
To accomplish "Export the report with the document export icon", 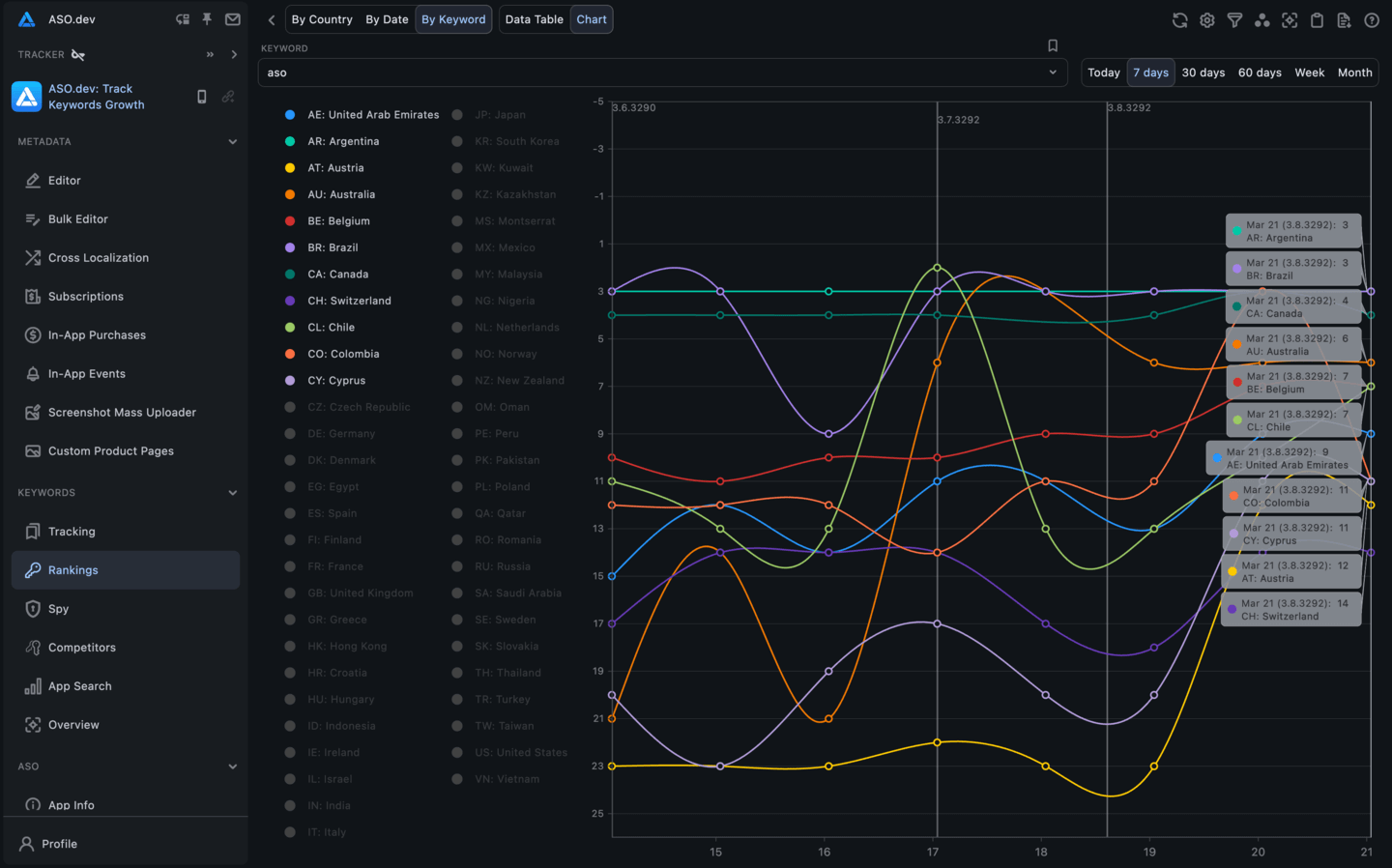I will tap(1344, 19).
